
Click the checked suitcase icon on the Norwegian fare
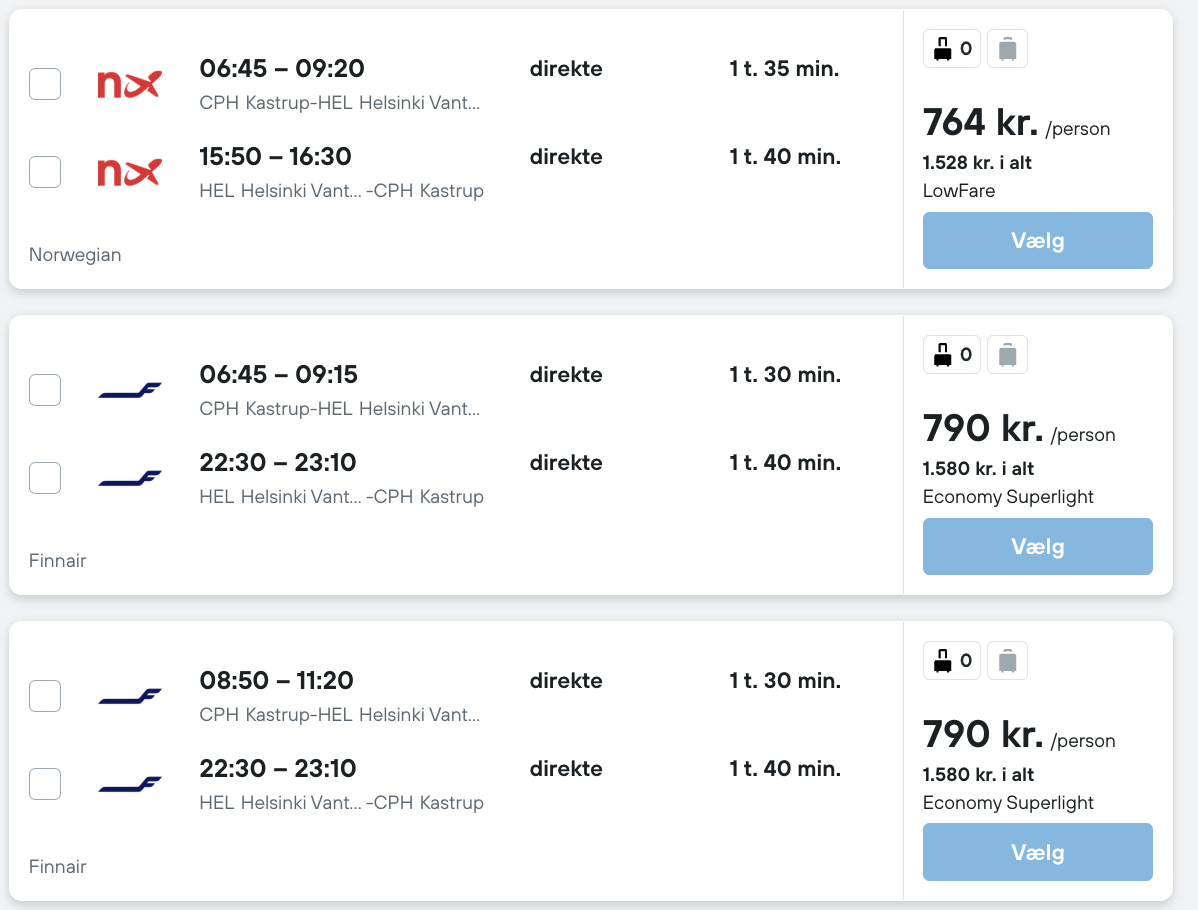[1007, 49]
